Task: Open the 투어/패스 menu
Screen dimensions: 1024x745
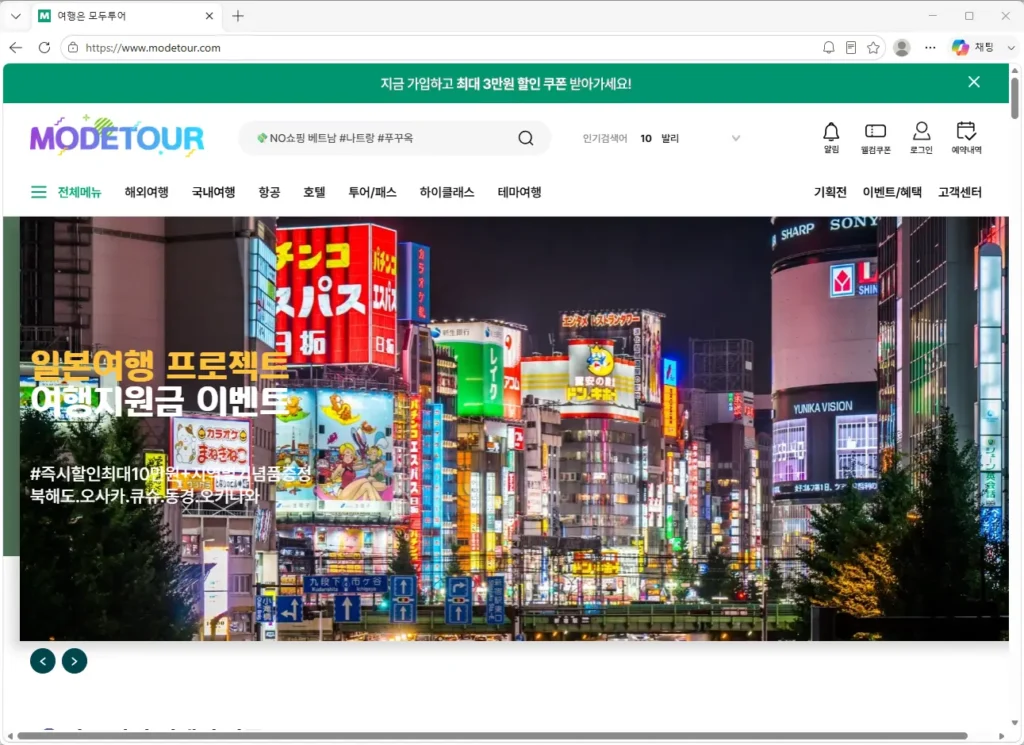Action: pyautogui.click(x=372, y=192)
